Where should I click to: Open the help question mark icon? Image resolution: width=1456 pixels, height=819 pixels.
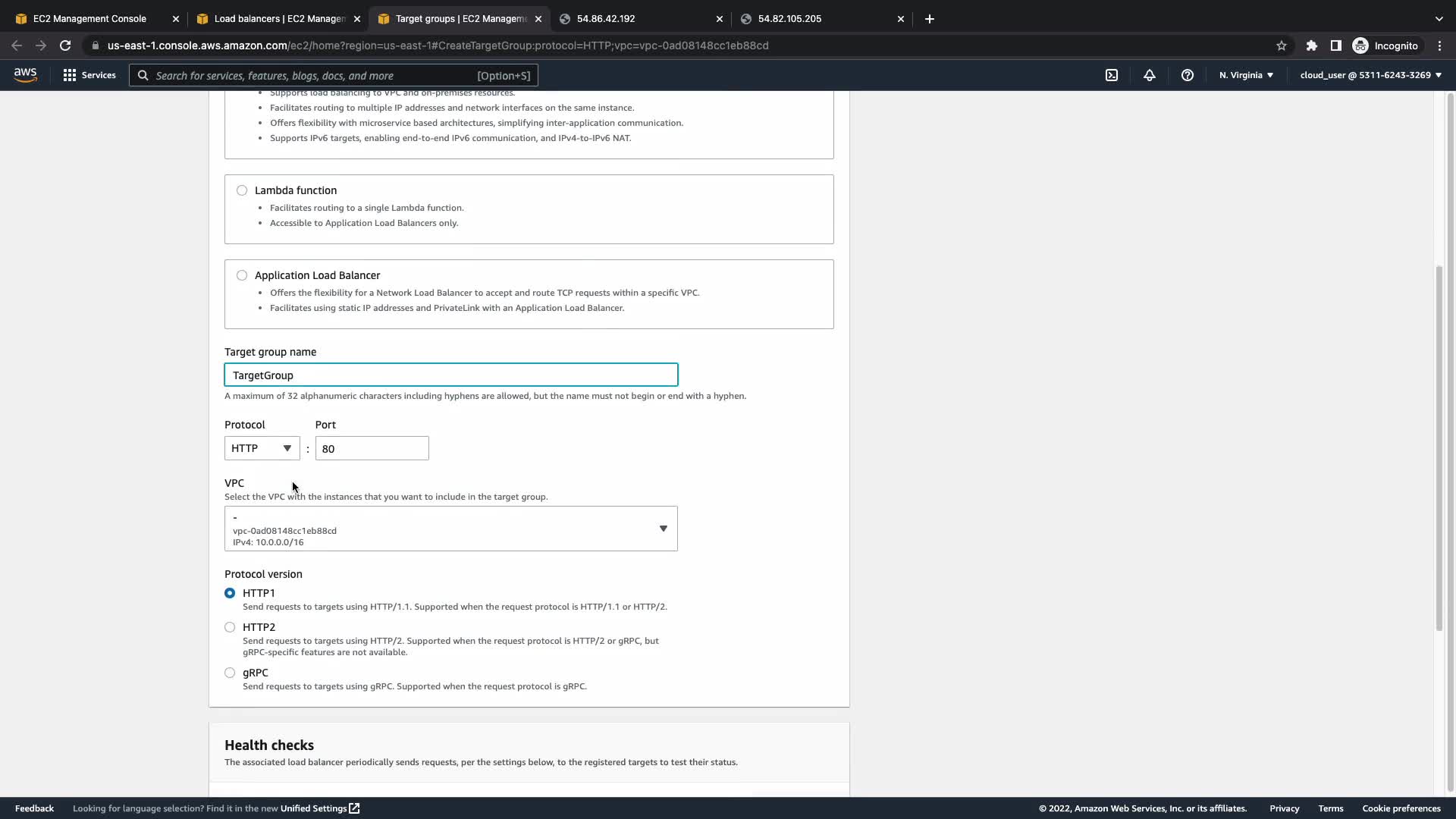pyautogui.click(x=1188, y=75)
